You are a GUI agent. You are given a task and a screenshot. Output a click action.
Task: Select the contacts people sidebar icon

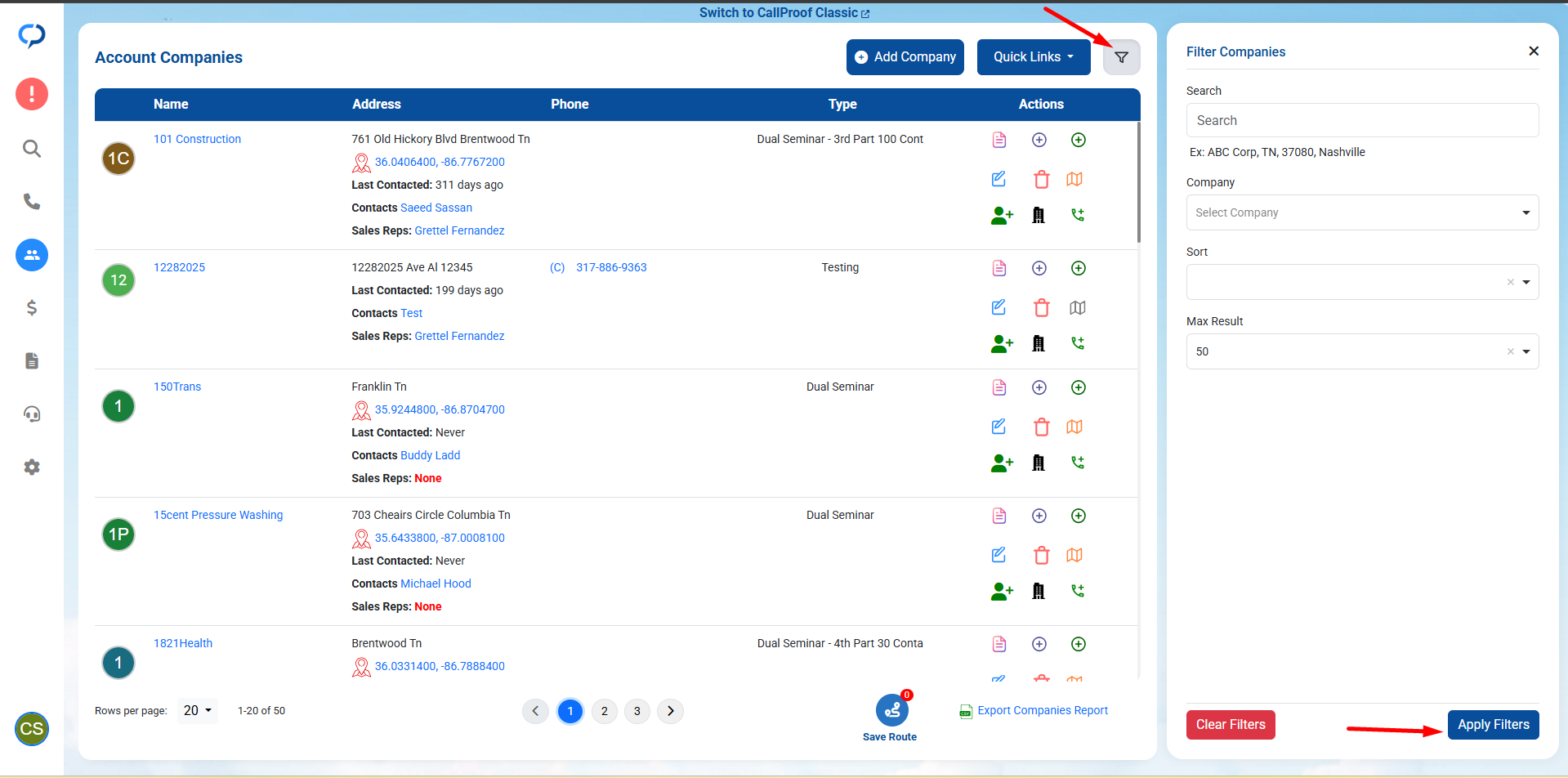click(x=32, y=255)
